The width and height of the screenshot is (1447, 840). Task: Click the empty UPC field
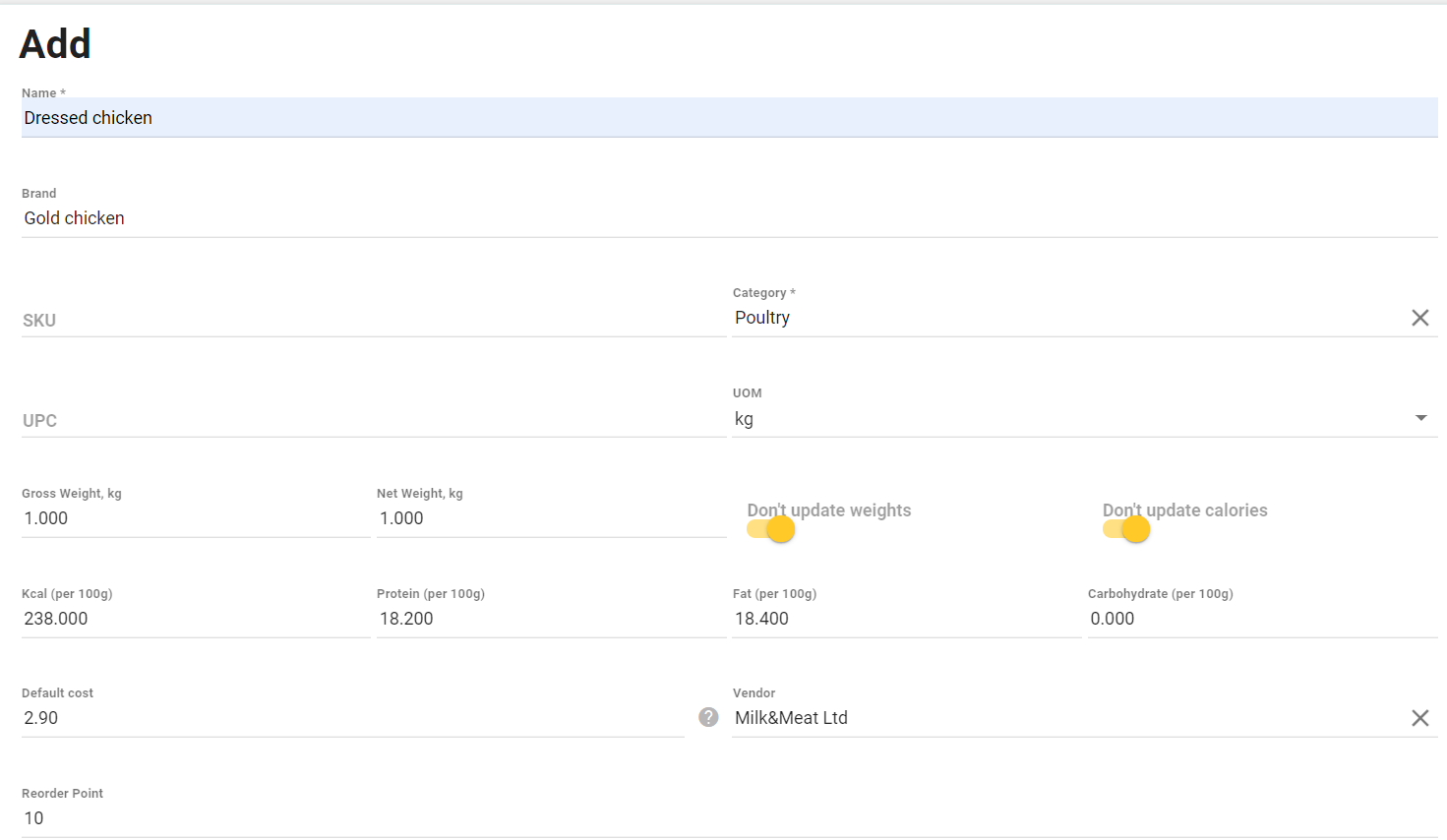pos(295,420)
